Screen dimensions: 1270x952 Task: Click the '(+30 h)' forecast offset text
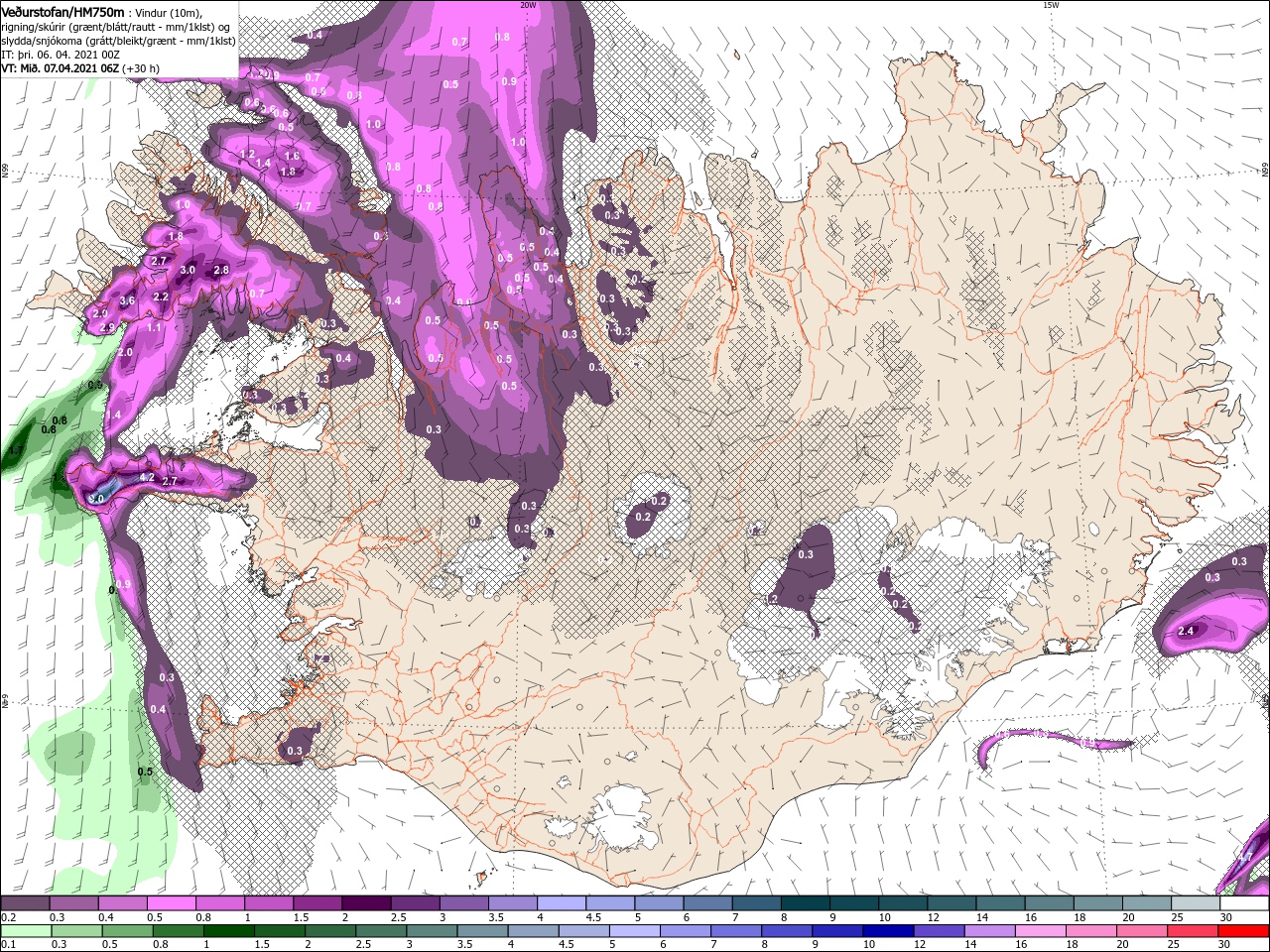pyautogui.click(x=142, y=68)
